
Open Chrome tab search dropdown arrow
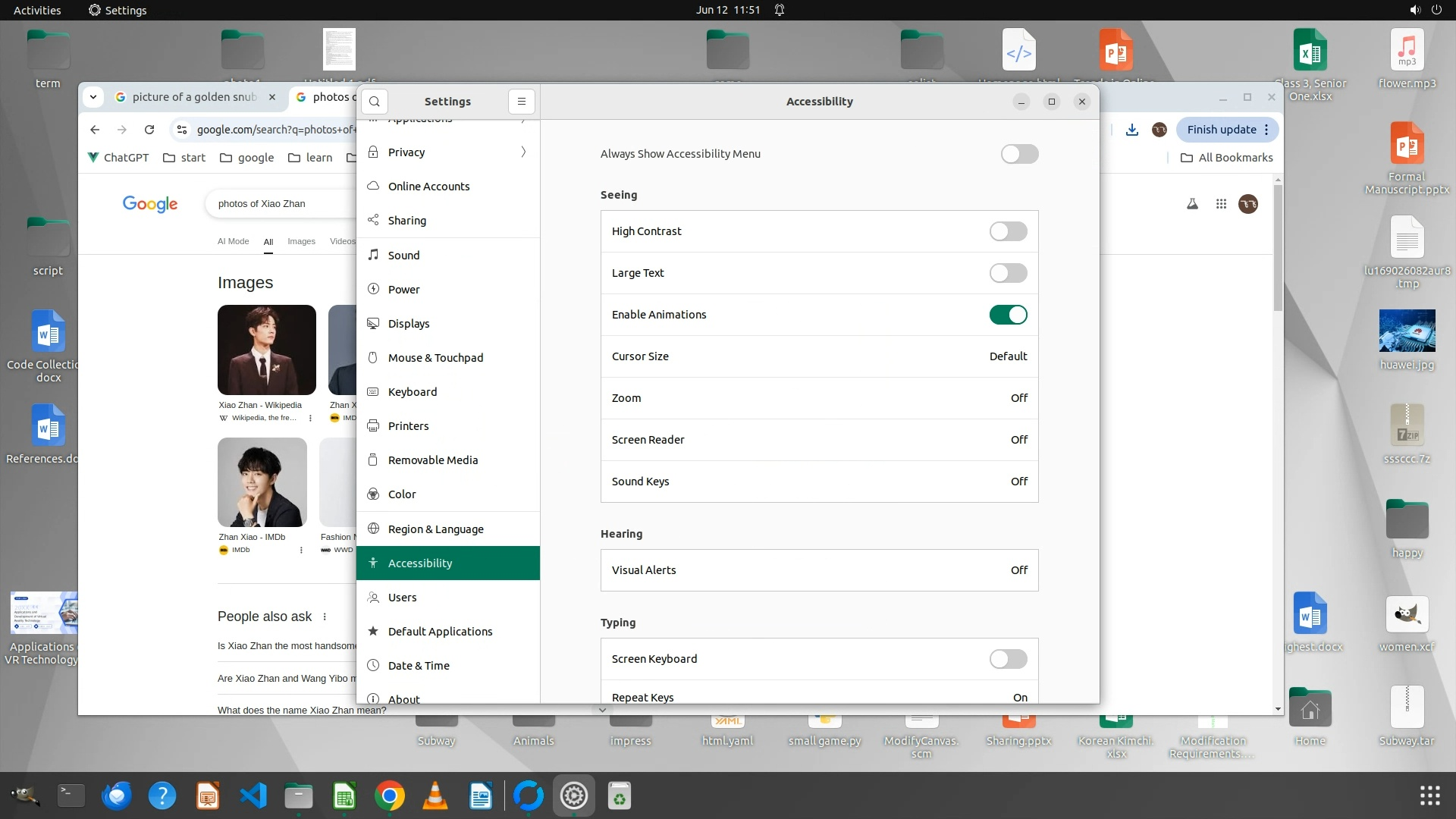[x=93, y=97]
